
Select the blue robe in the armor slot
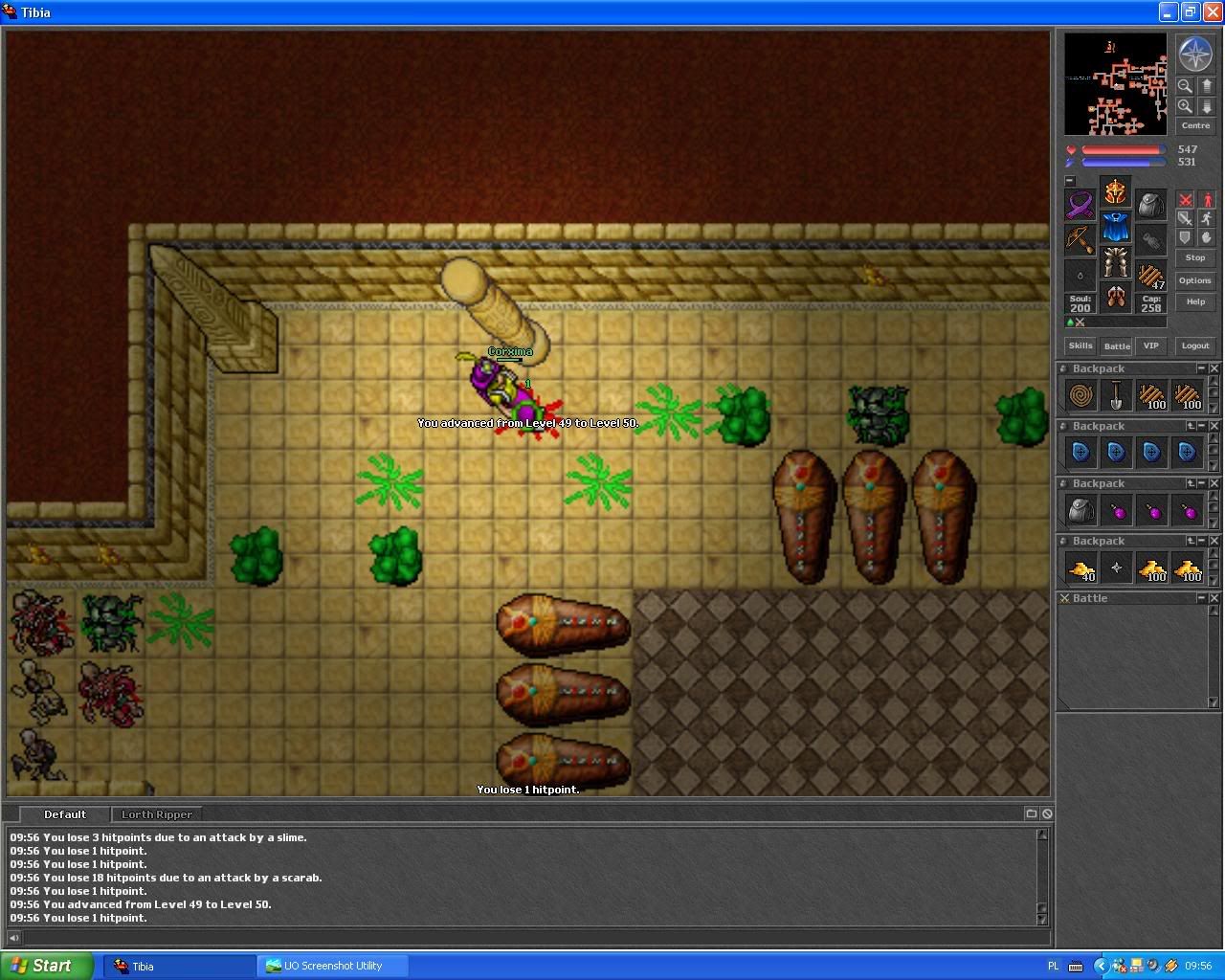tap(1115, 228)
